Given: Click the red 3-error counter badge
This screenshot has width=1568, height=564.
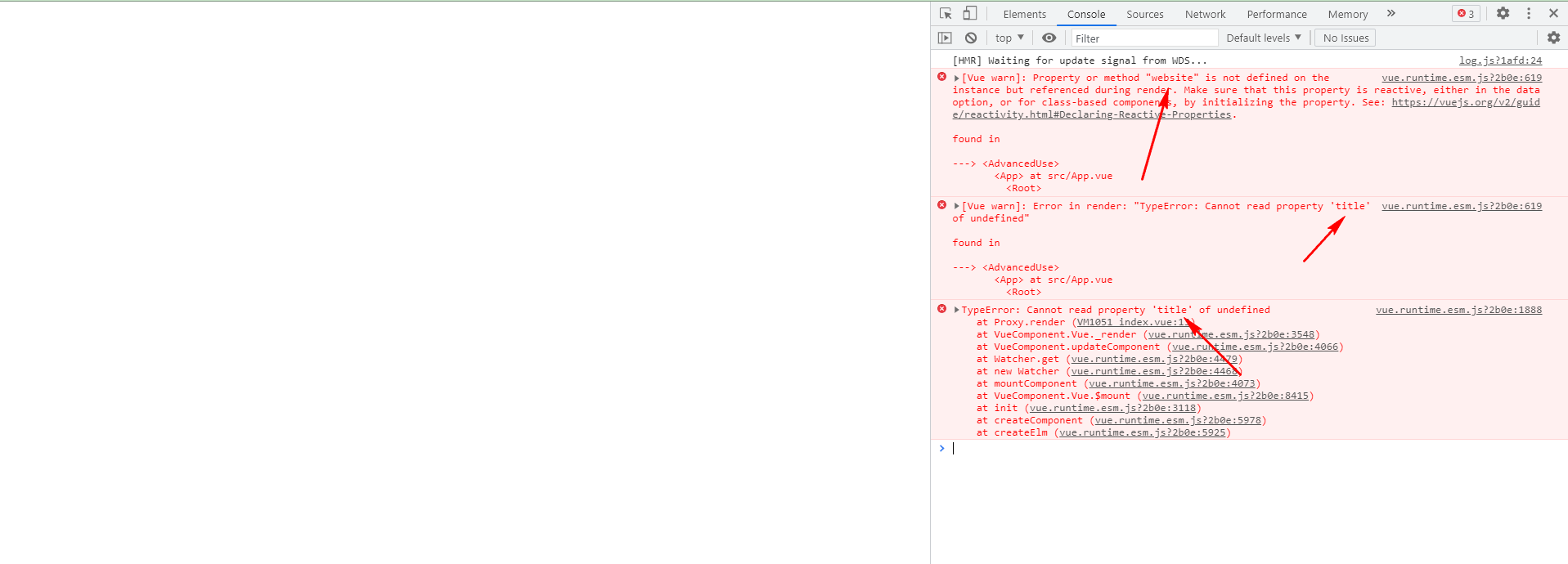Looking at the screenshot, I should tap(1467, 13).
